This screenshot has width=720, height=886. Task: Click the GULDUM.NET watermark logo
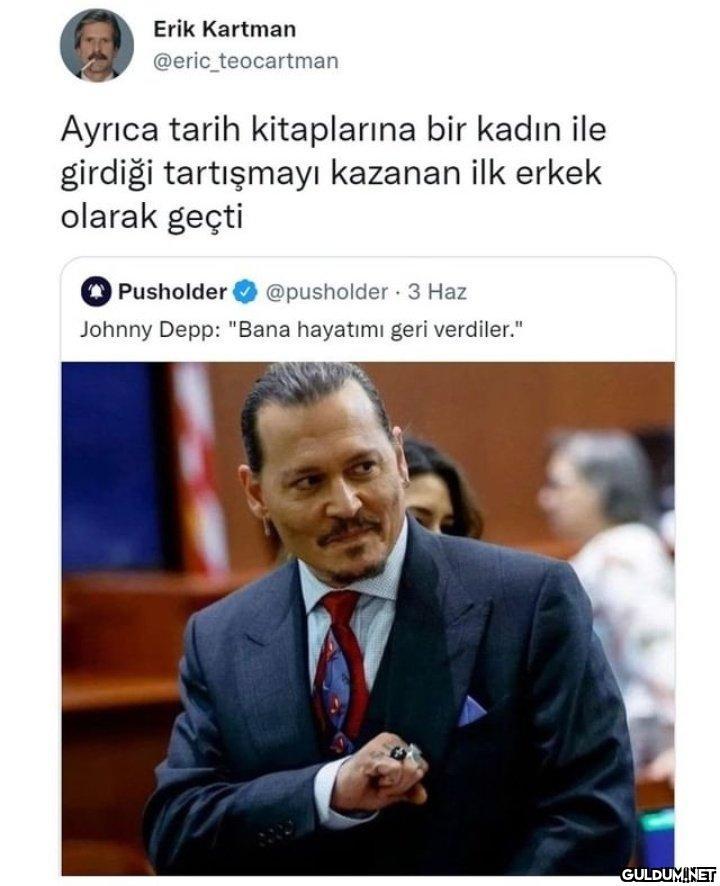pyautogui.click(x=668, y=874)
